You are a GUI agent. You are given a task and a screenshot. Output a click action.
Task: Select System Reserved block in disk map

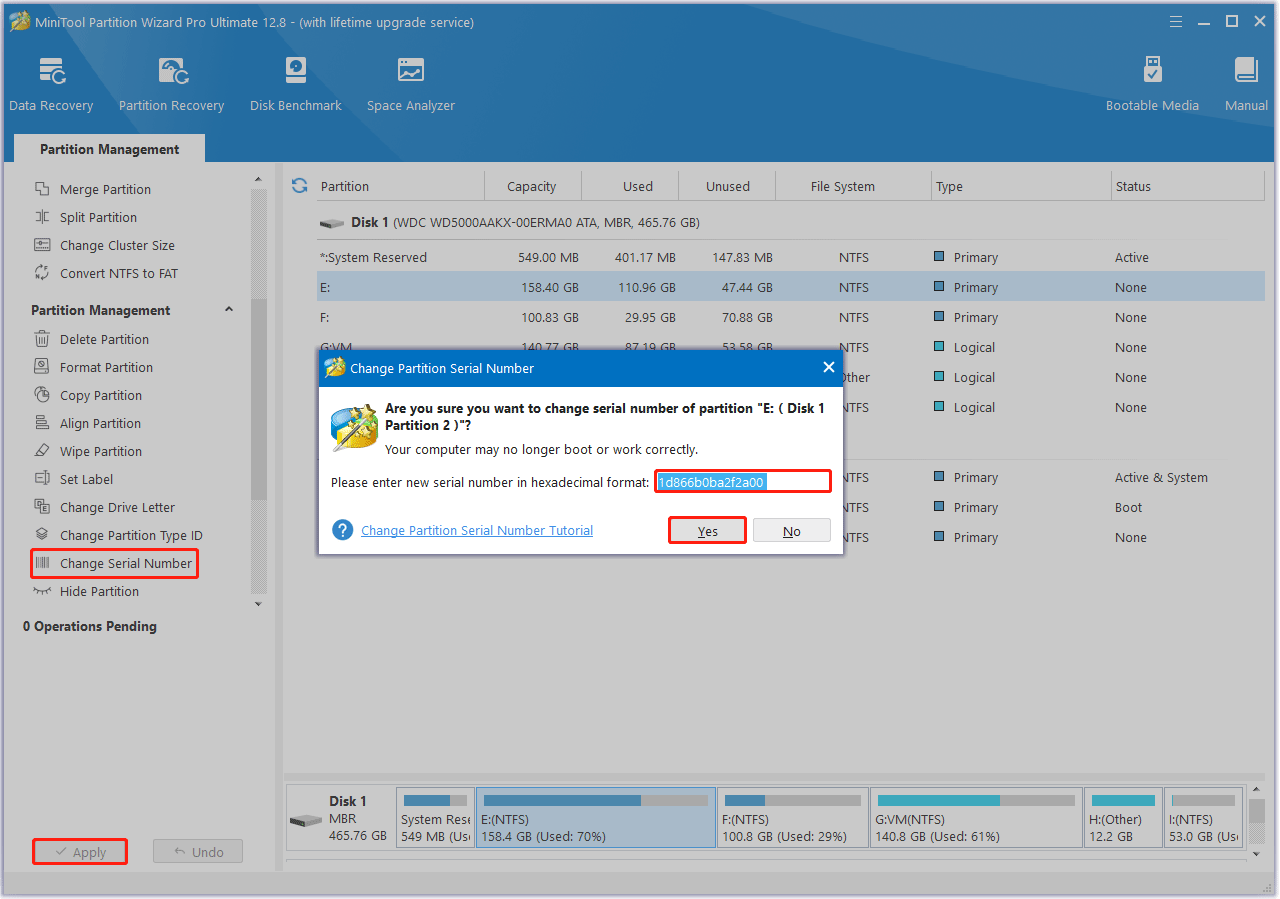point(435,818)
